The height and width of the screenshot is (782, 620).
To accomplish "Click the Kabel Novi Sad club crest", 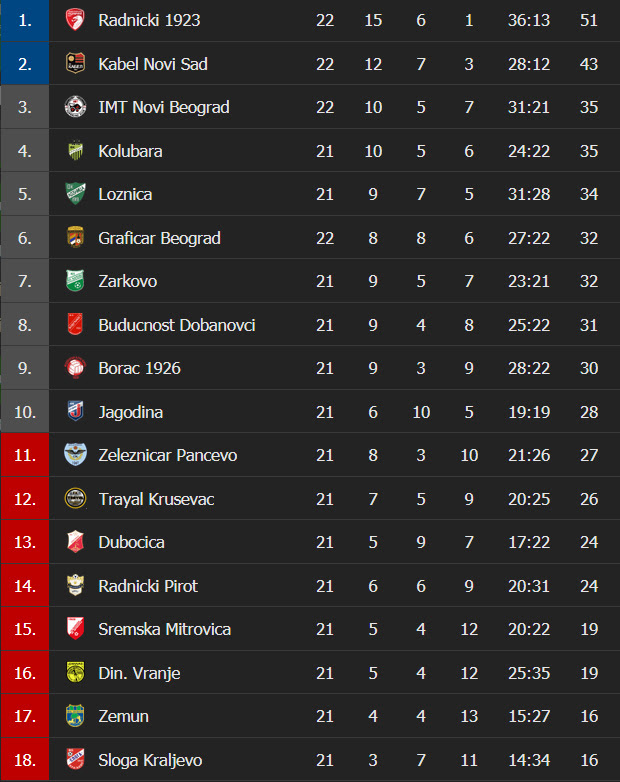I will pyautogui.click(x=75, y=63).
